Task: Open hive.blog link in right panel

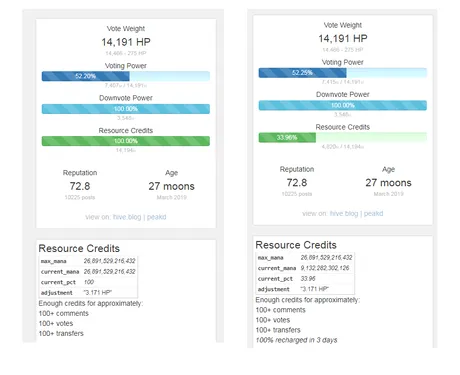Action: coord(344,214)
